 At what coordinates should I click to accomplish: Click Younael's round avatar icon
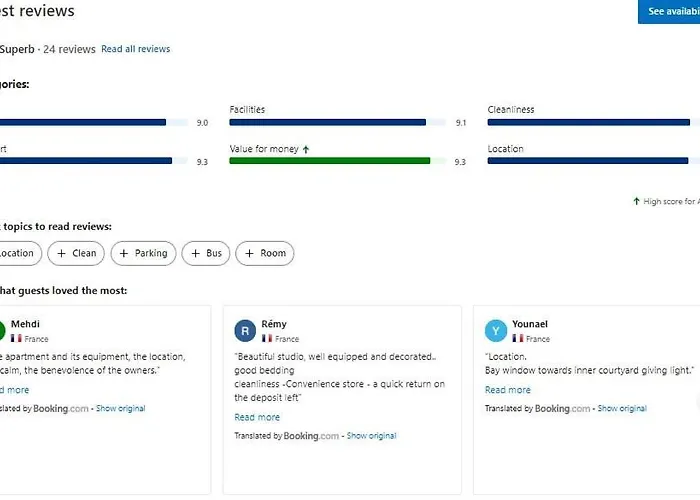[495, 331]
